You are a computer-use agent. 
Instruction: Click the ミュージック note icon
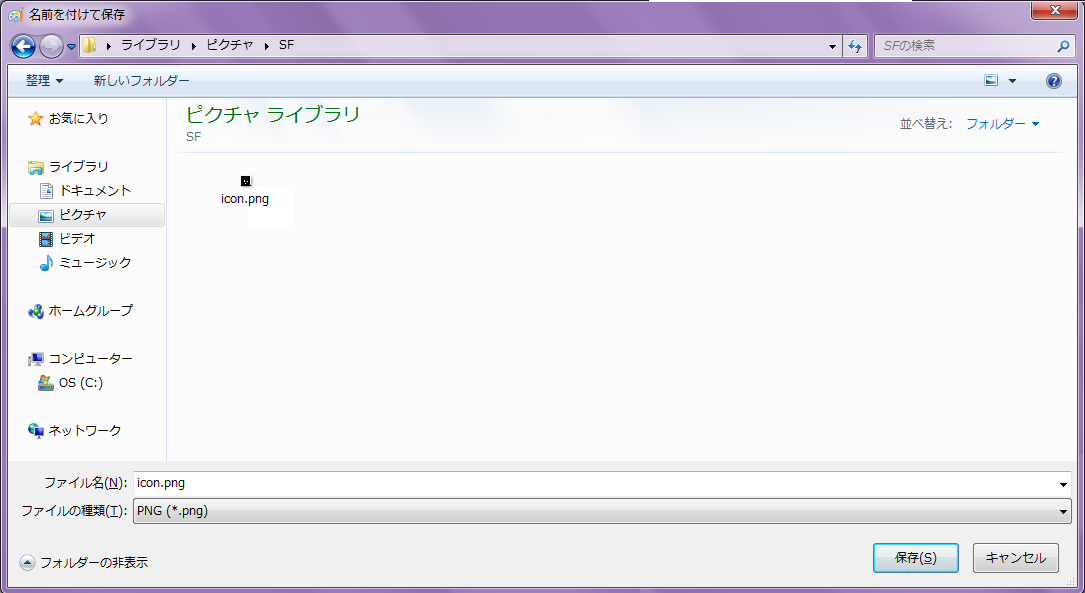[x=46, y=263]
